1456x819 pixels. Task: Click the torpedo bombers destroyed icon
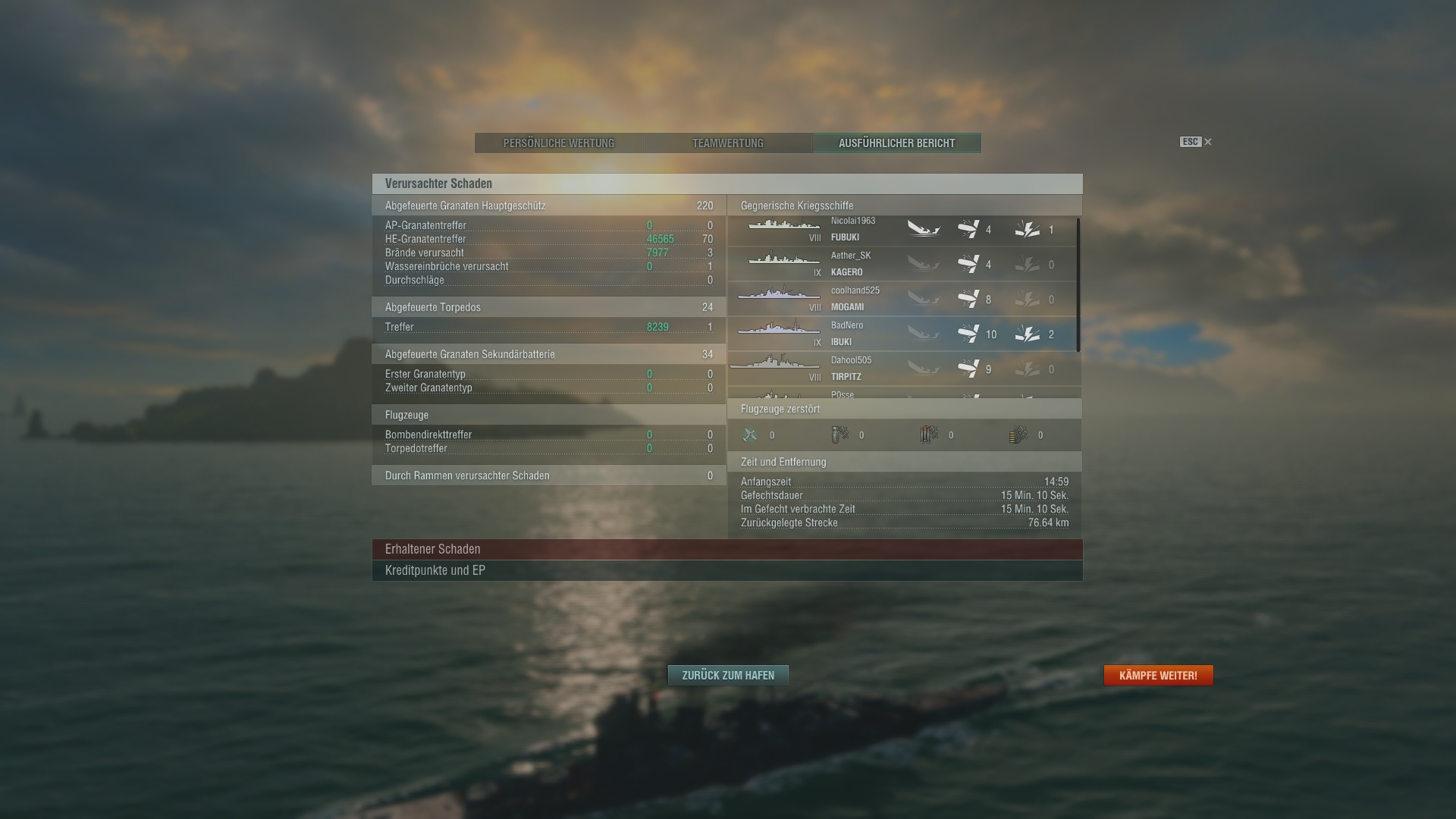click(x=929, y=435)
